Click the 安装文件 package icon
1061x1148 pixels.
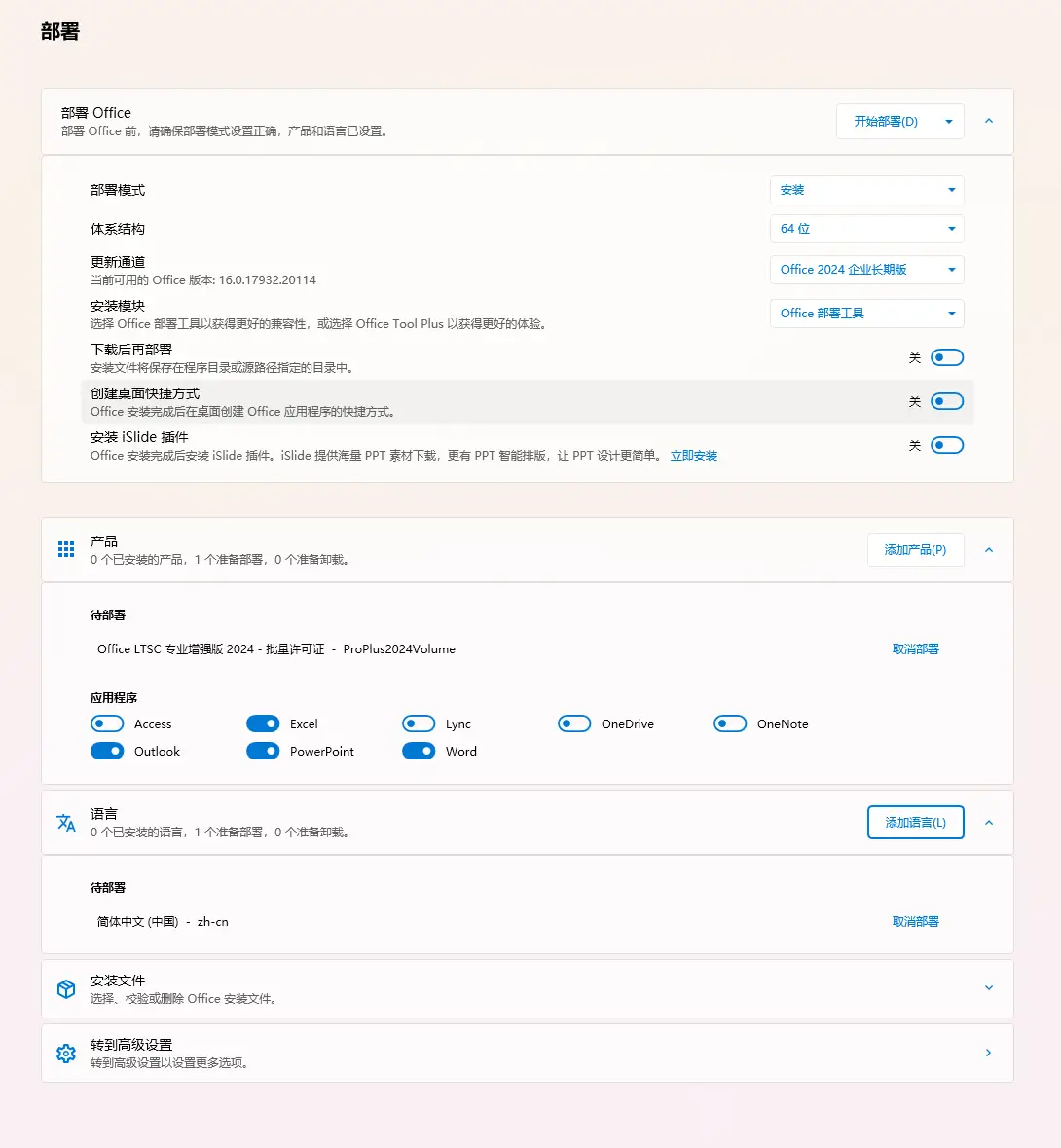65,988
